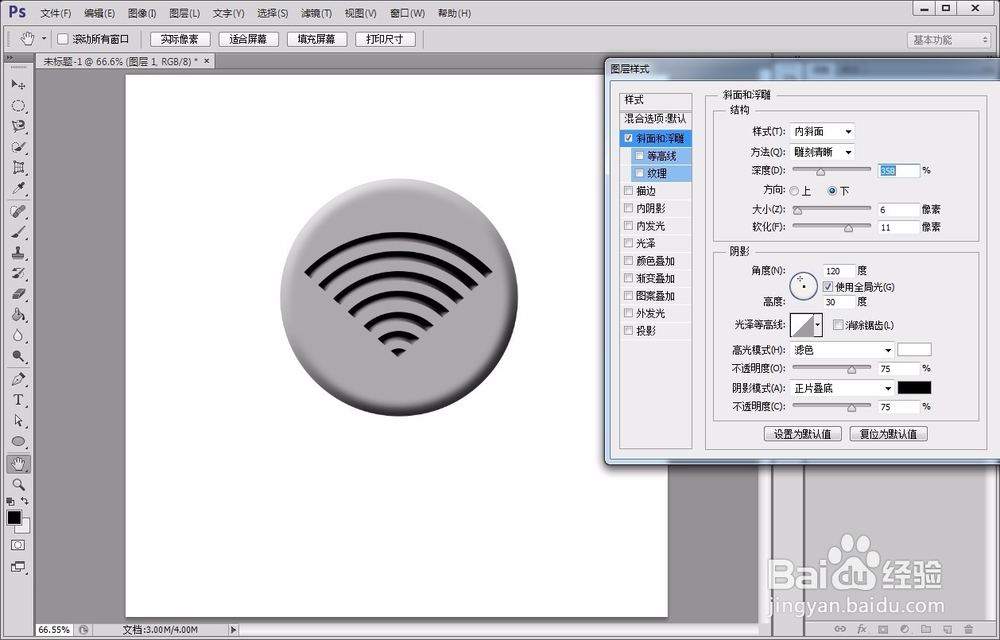This screenshot has width=1000, height=640.
Task: Open the 滤镜(T) menu
Action: [316, 13]
